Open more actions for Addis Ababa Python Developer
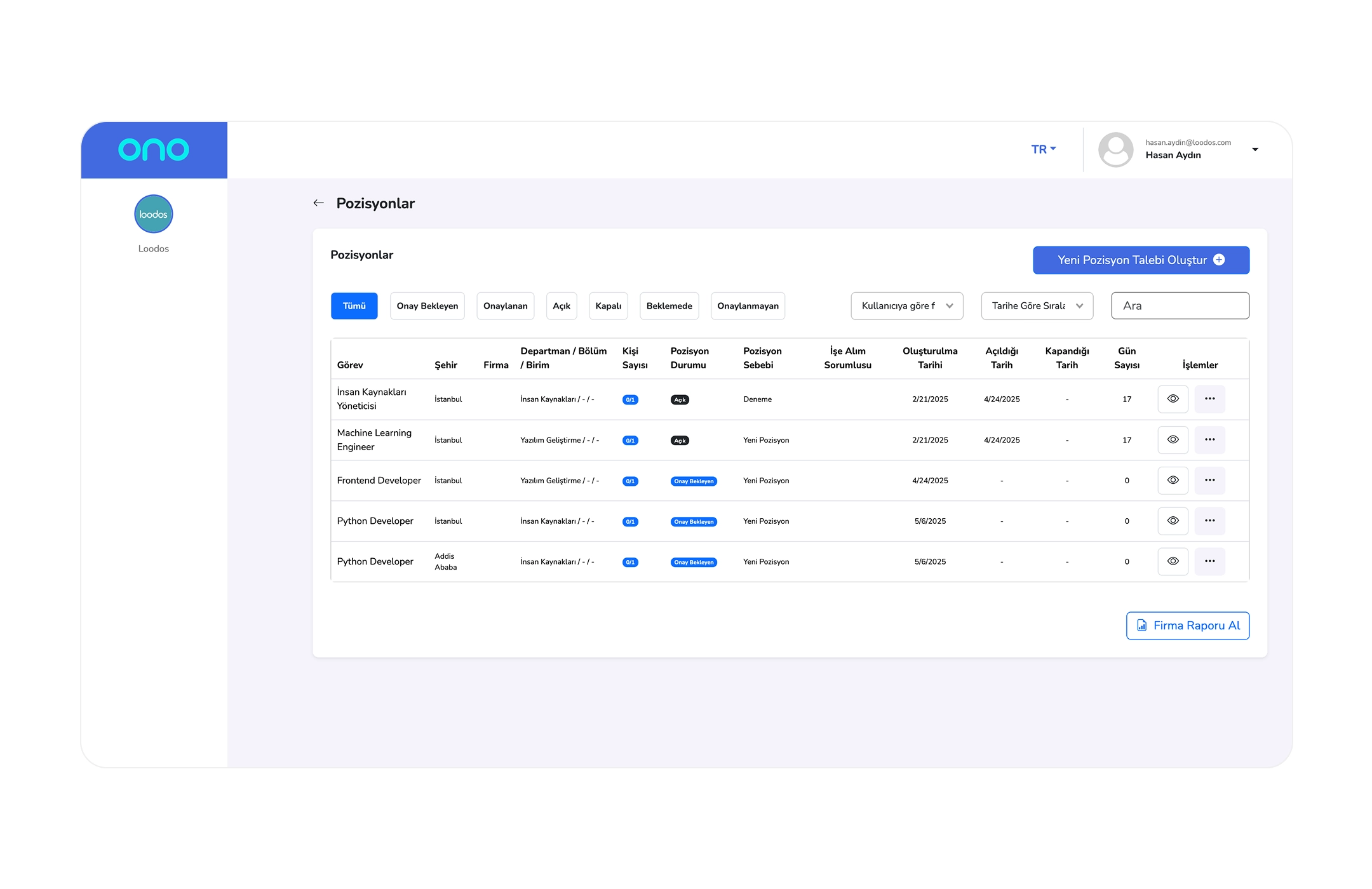1372x889 pixels. click(x=1209, y=561)
